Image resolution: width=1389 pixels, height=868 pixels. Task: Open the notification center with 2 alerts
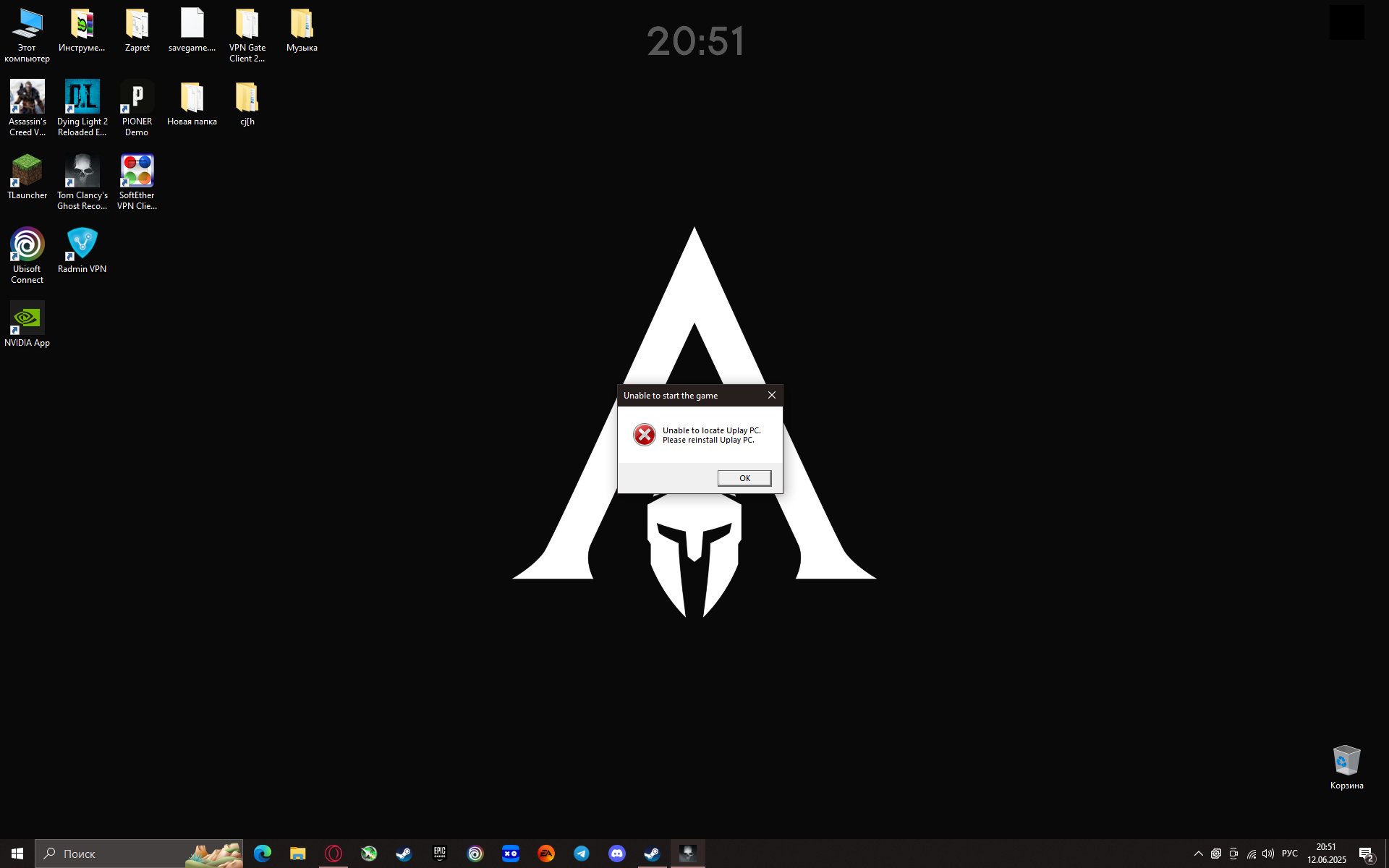pos(1366,854)
